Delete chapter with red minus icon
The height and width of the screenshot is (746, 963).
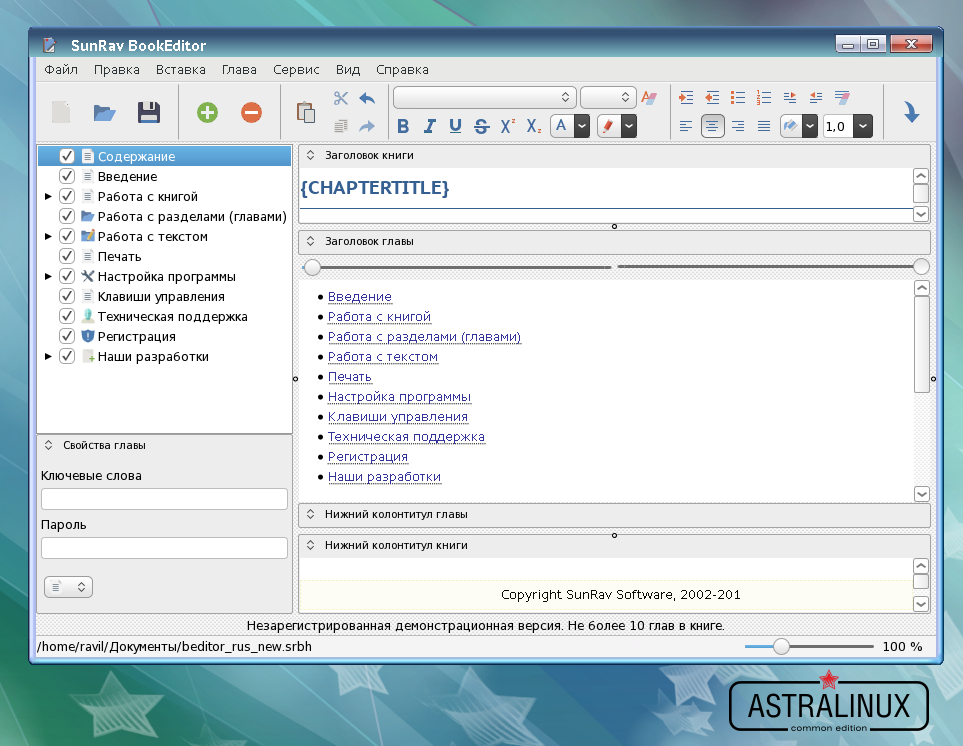(251, 112)
